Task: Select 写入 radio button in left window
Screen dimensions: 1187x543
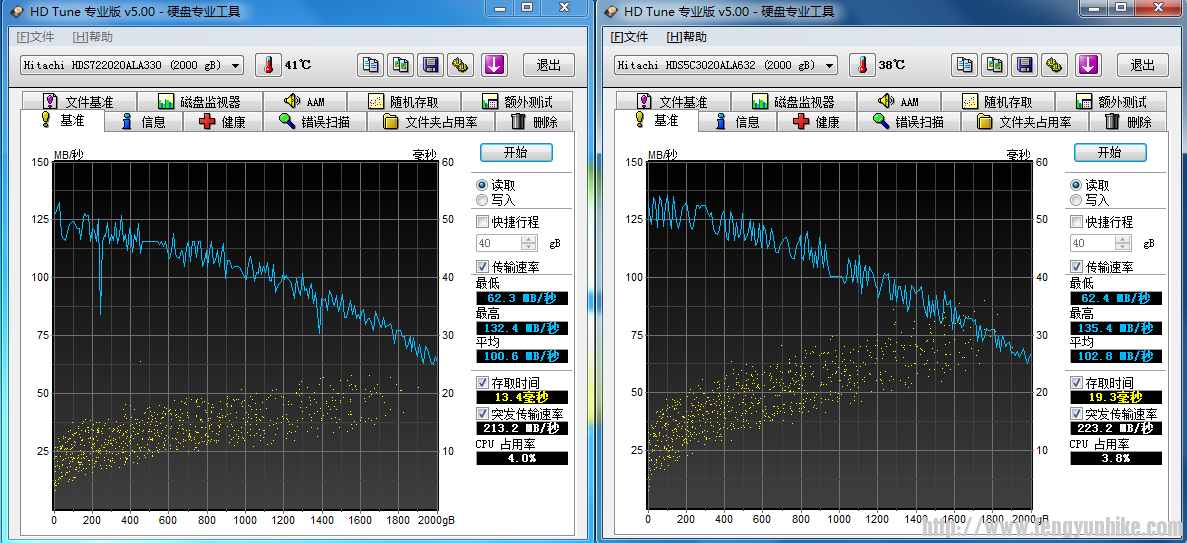Action: [483, 200]
